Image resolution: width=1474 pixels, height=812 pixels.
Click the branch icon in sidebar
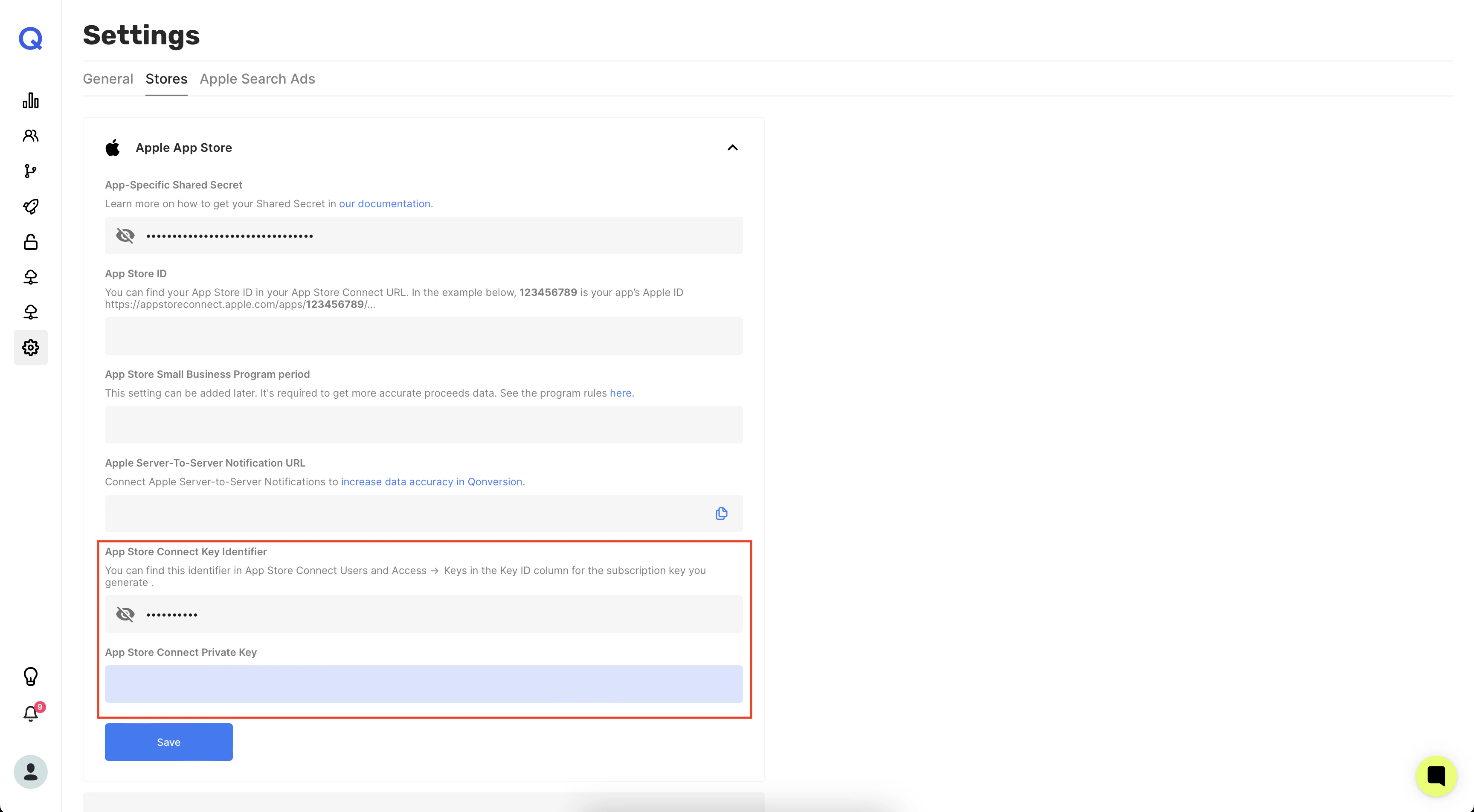click(30, 171)
